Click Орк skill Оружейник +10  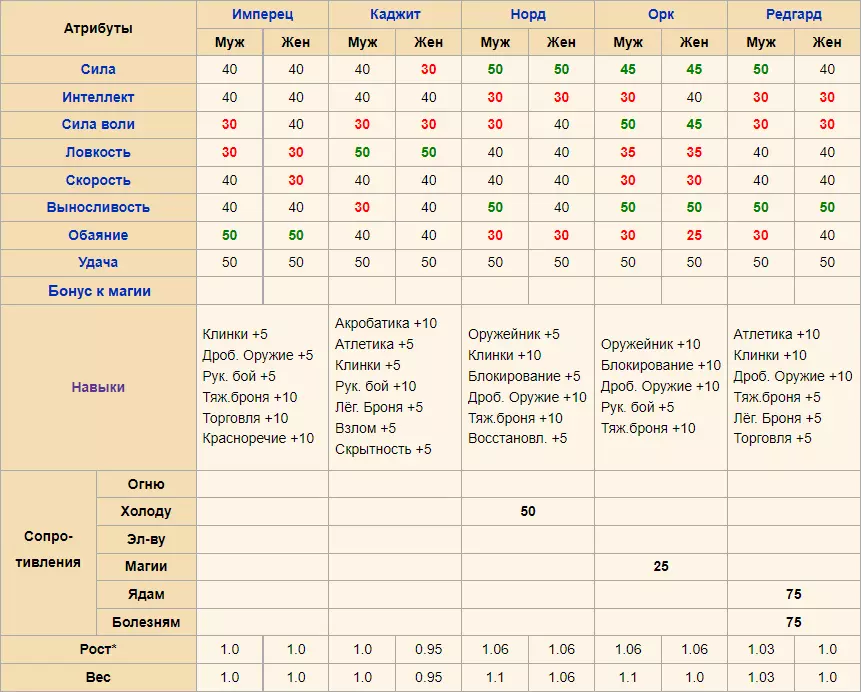(650, 344)
